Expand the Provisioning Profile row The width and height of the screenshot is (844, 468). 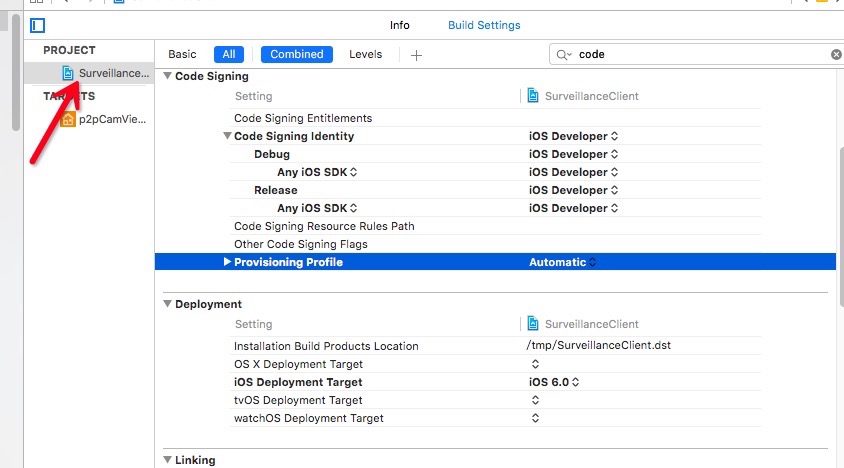(x=227, y=262)
